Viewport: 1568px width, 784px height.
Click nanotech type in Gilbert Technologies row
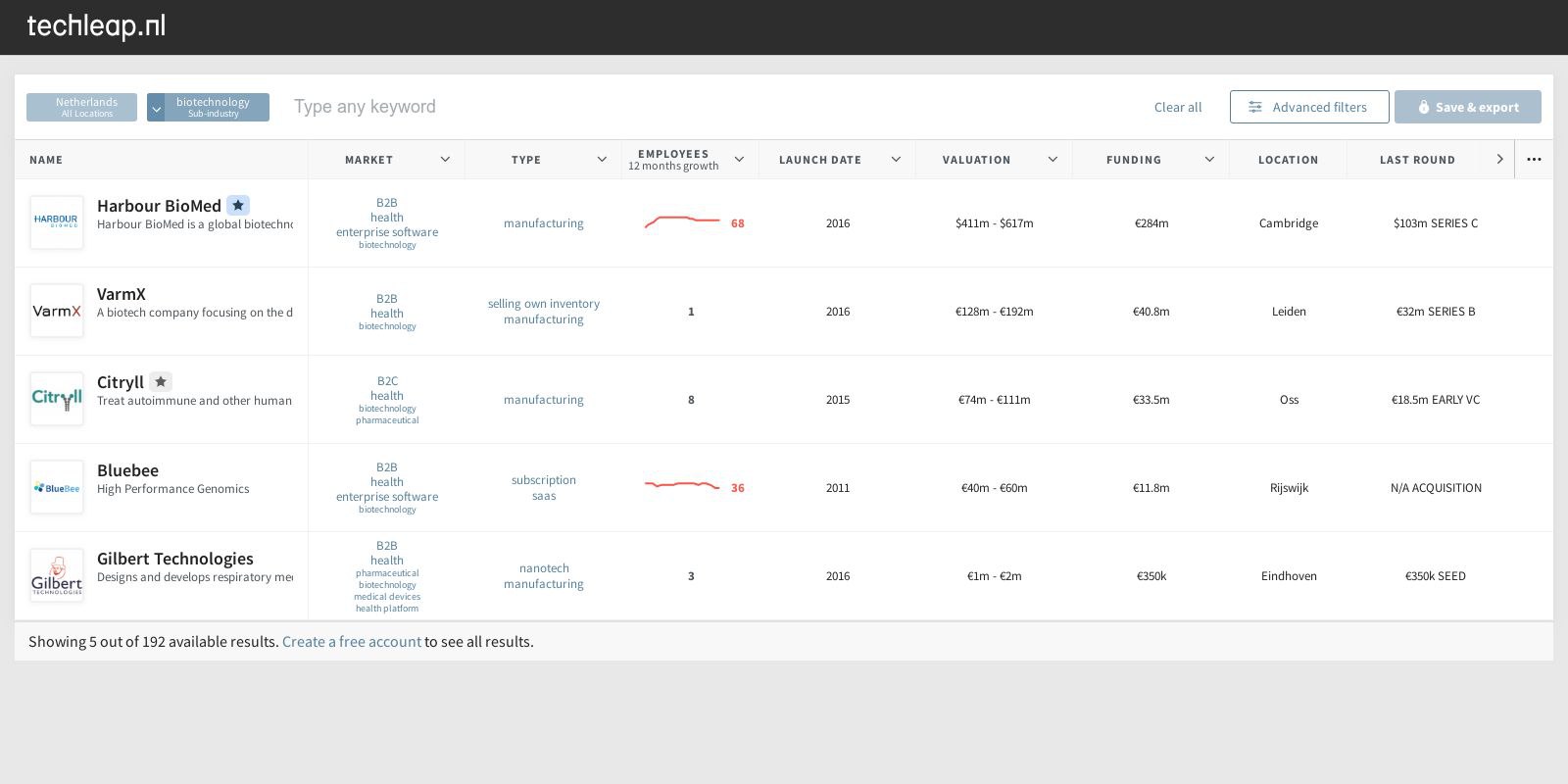pos(544,568)
